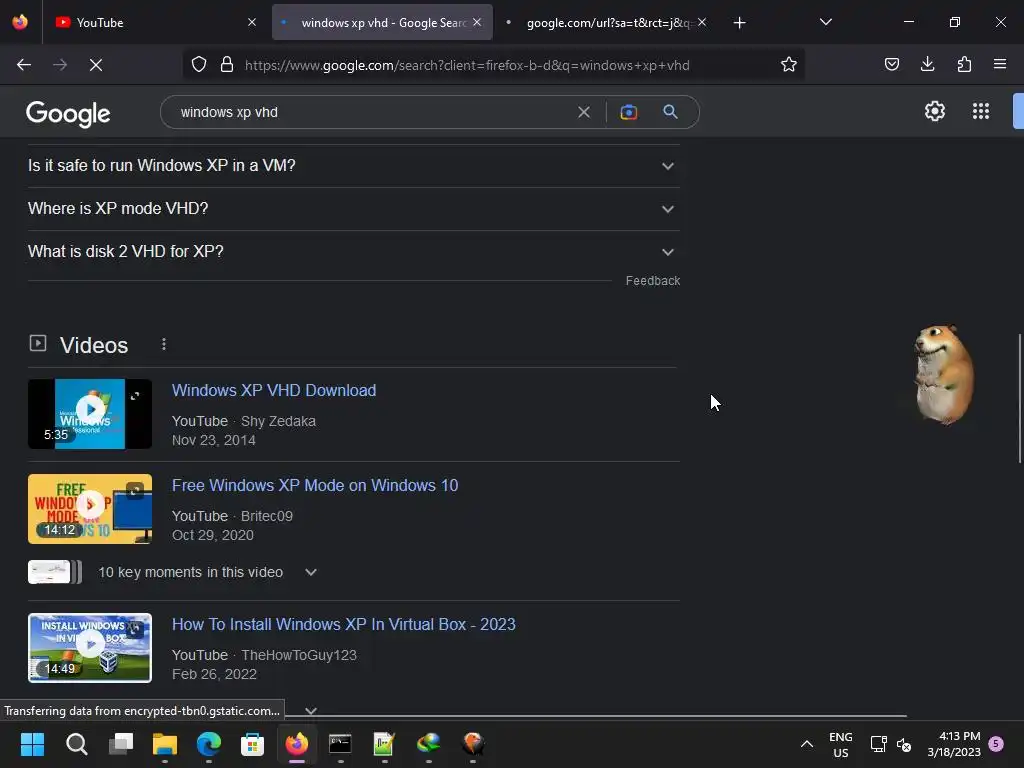Play the 5:35 Windows XP video thumbnail
Image resolution: width=1024 pixels, height=768 pixels.
coord(90,414)
